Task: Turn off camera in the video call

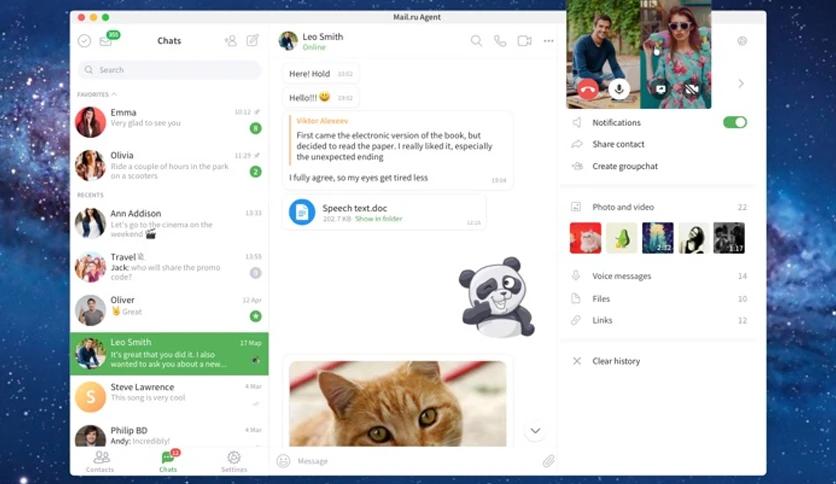Action: click(x=692, y=89)
